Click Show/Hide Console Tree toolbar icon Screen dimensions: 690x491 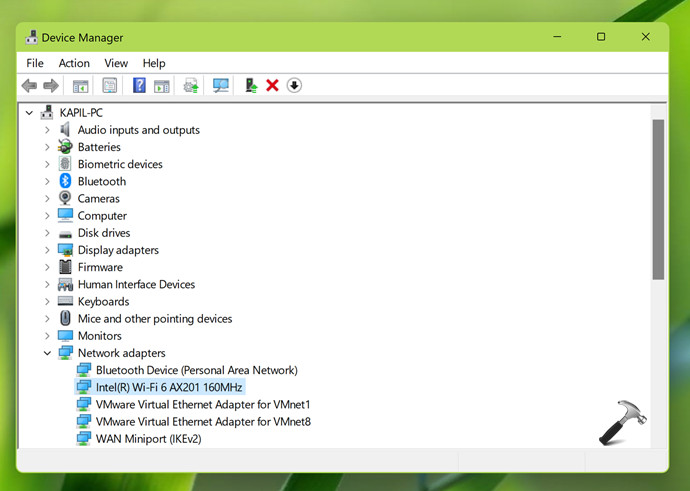click(x=80, y=86)
